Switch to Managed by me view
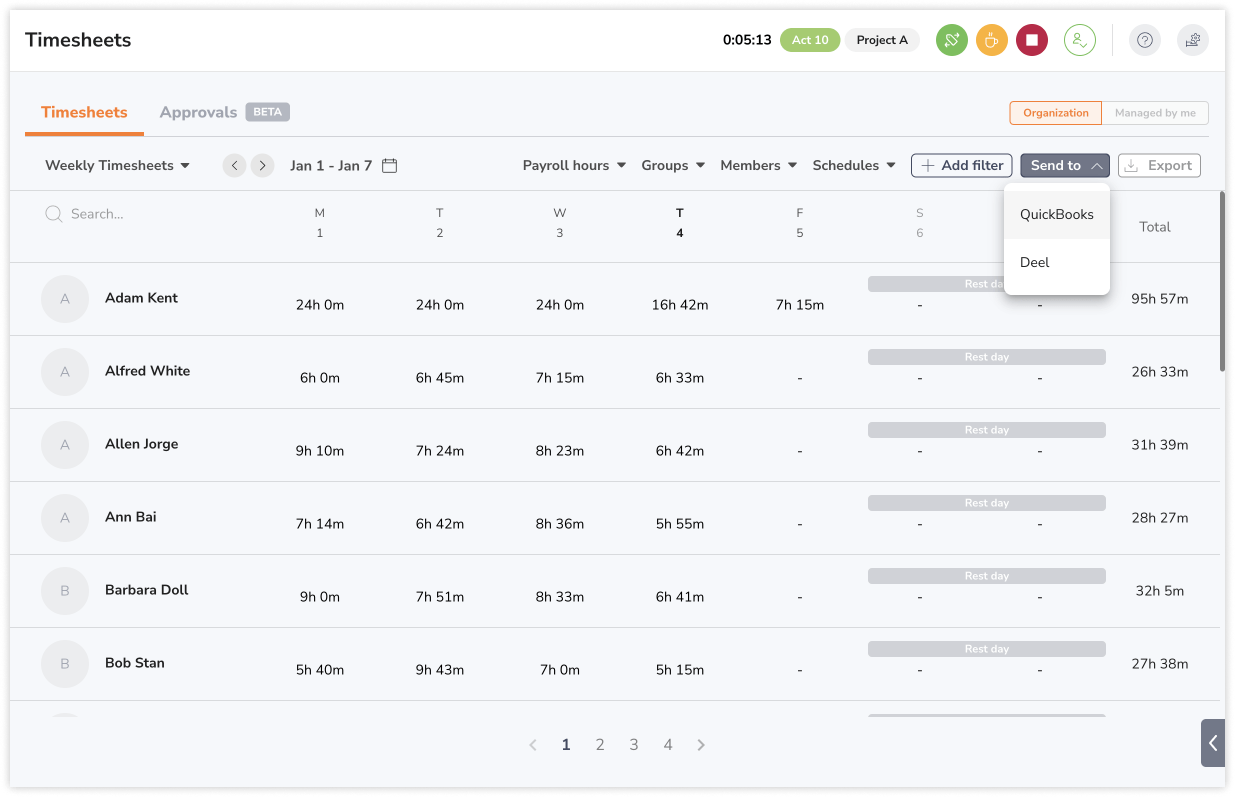 pos(1155,113)
